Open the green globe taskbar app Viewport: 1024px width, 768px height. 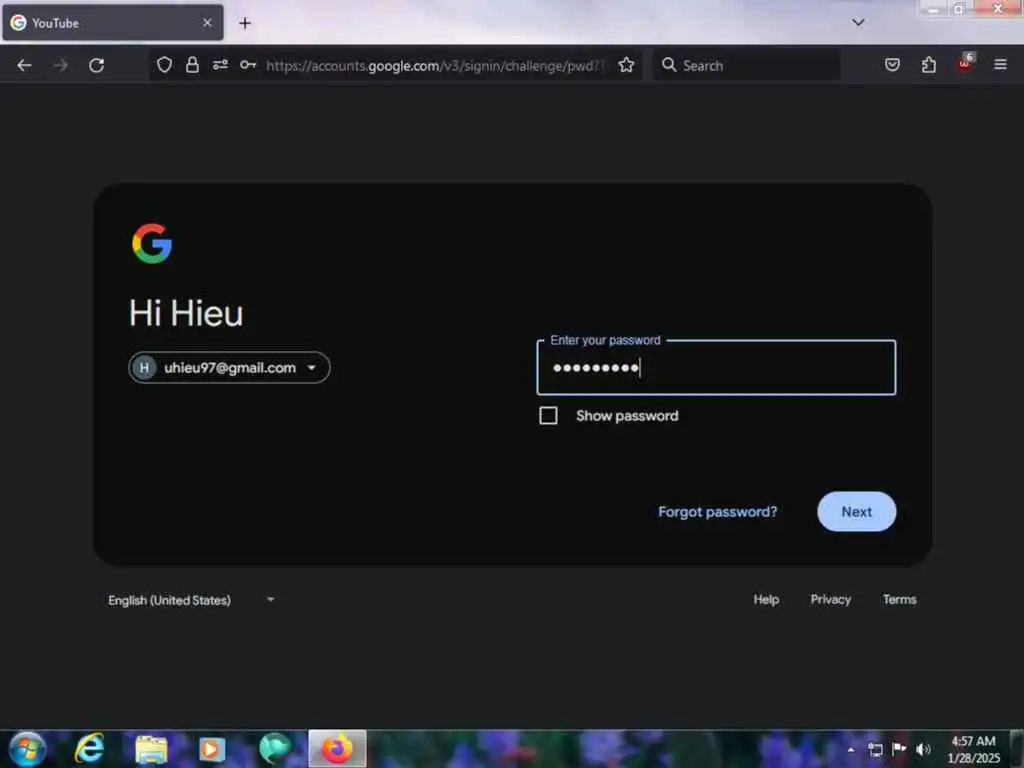[274, 749]
